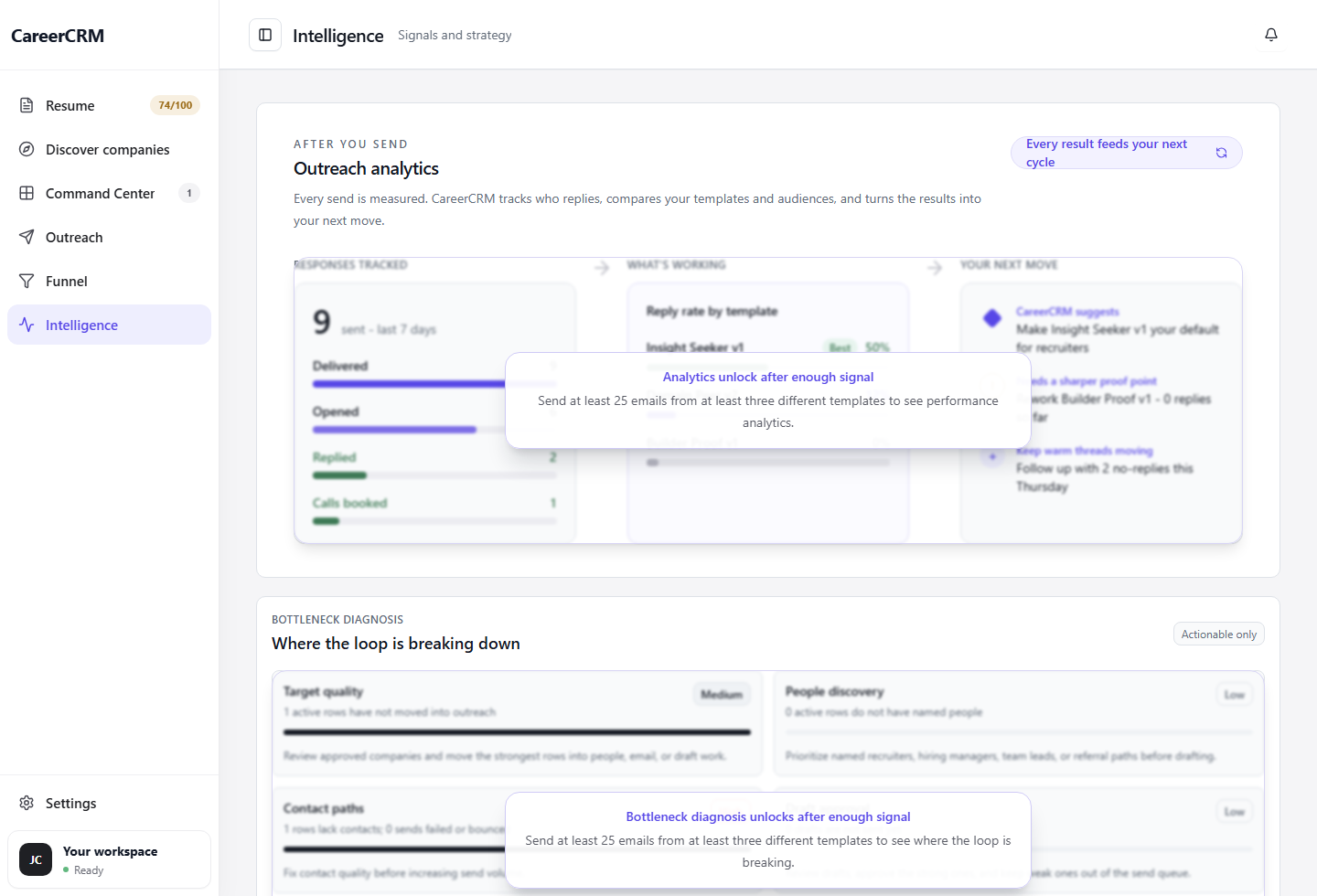The height and width of the screenshot is (896, 1317).
Task: Click the 74/100 resume score badge
Action: pyautogui.click(x=175, y=105)
